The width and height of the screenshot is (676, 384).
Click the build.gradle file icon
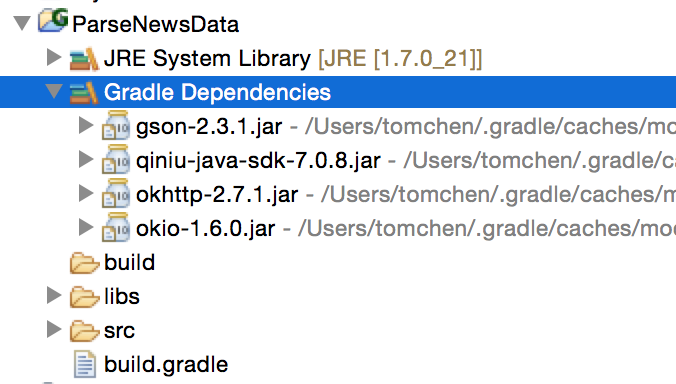click(x=85, y=364)
